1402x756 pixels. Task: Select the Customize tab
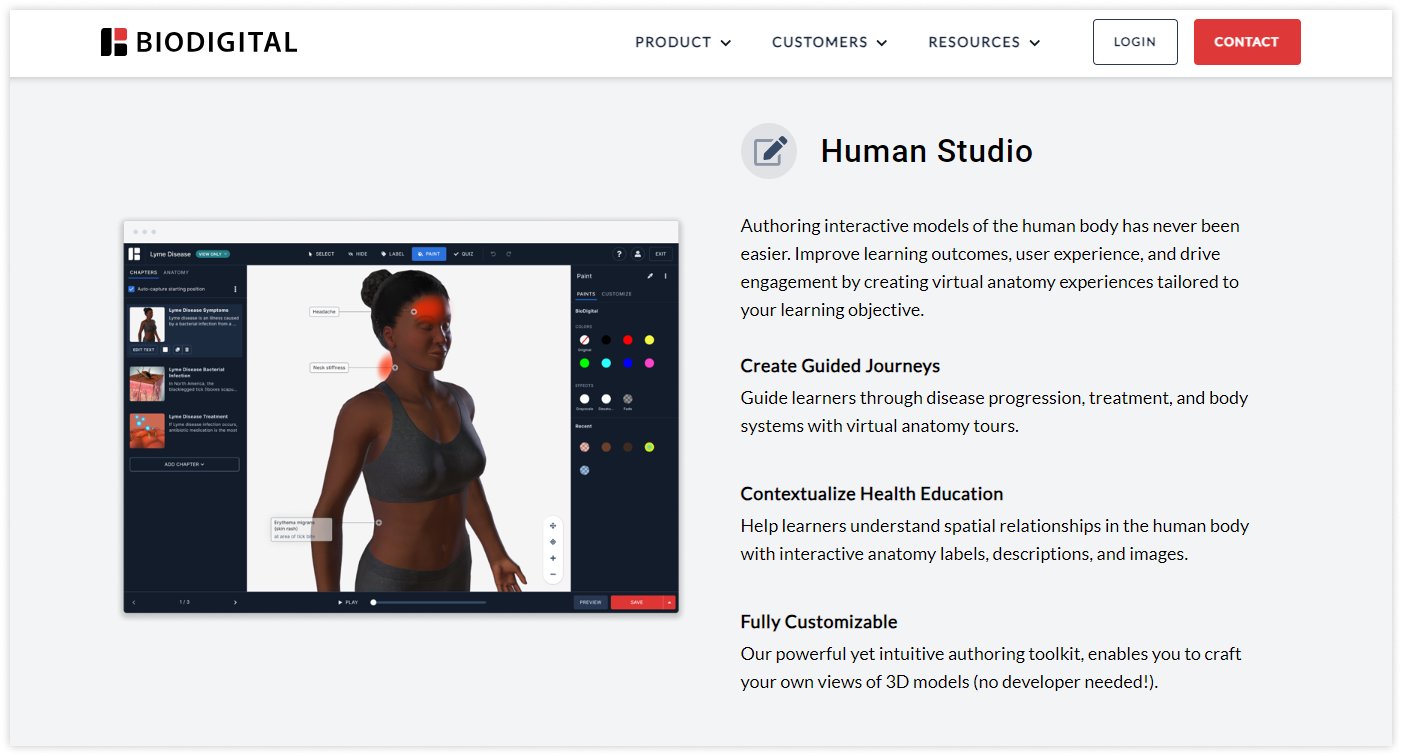(x=616, y=294)
